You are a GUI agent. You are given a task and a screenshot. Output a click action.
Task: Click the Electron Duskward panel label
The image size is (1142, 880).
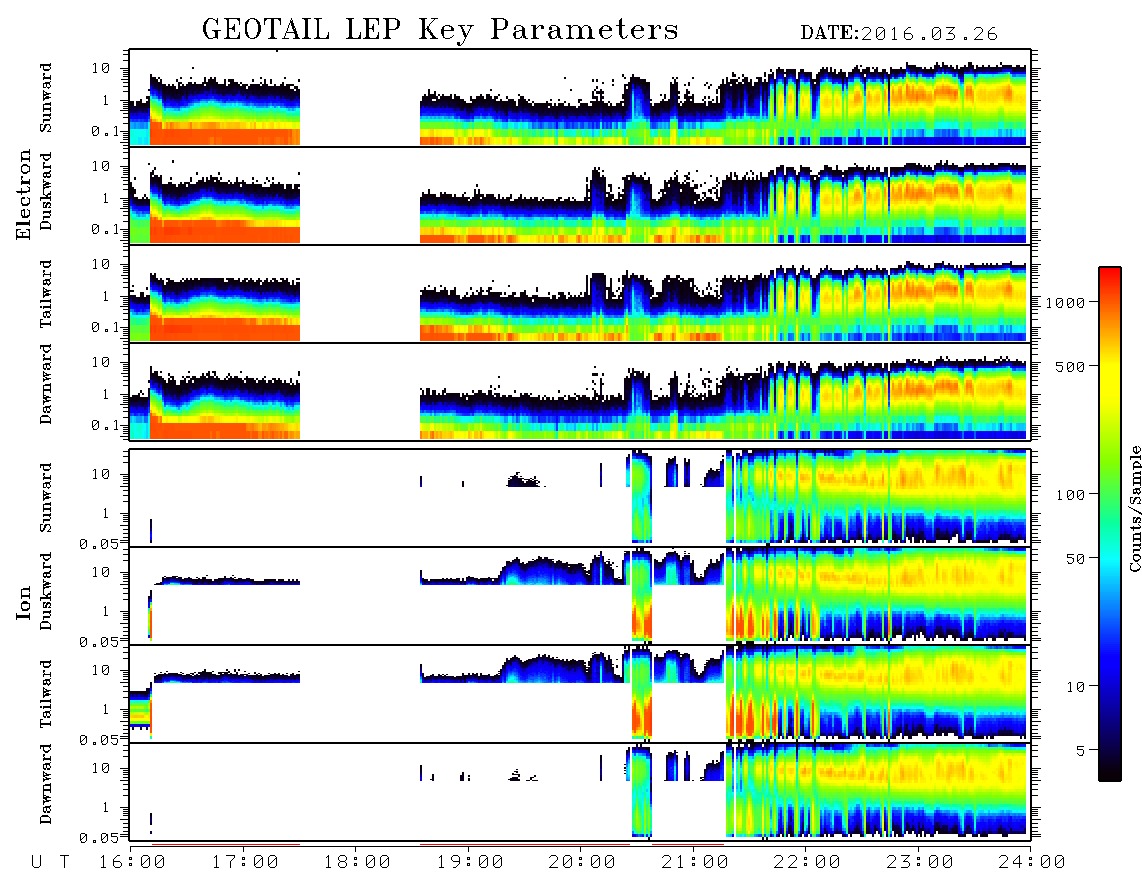[46, 191]
